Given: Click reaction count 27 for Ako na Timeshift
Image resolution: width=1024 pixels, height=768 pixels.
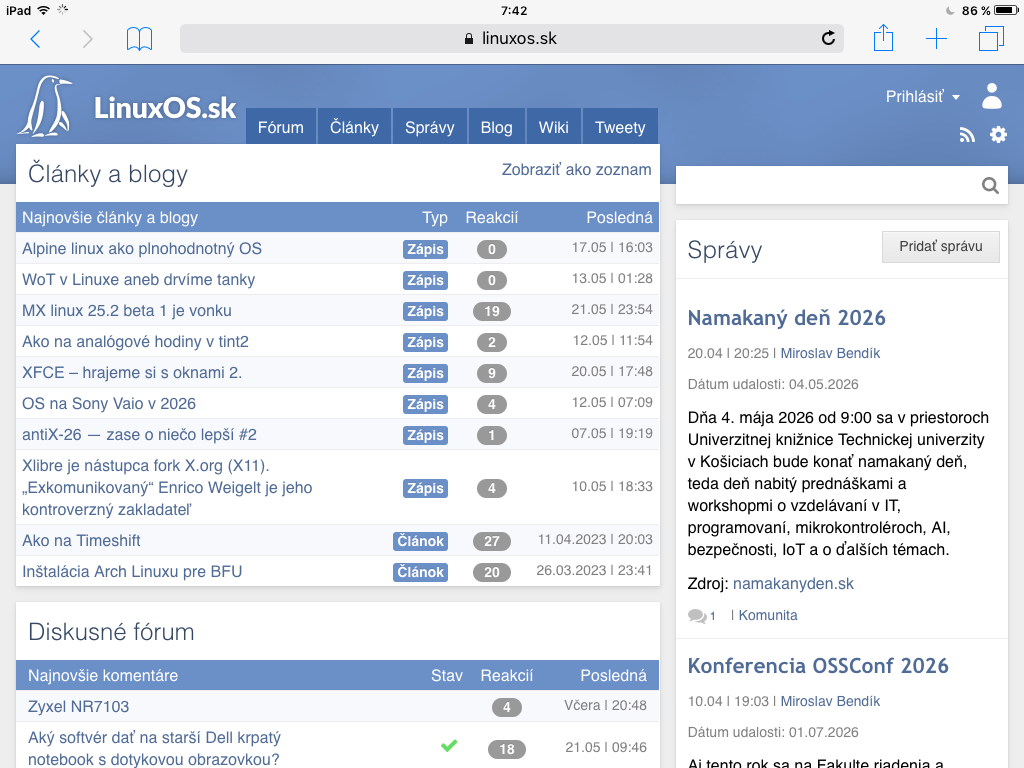Looking at the screenshot, I should 492,541.
